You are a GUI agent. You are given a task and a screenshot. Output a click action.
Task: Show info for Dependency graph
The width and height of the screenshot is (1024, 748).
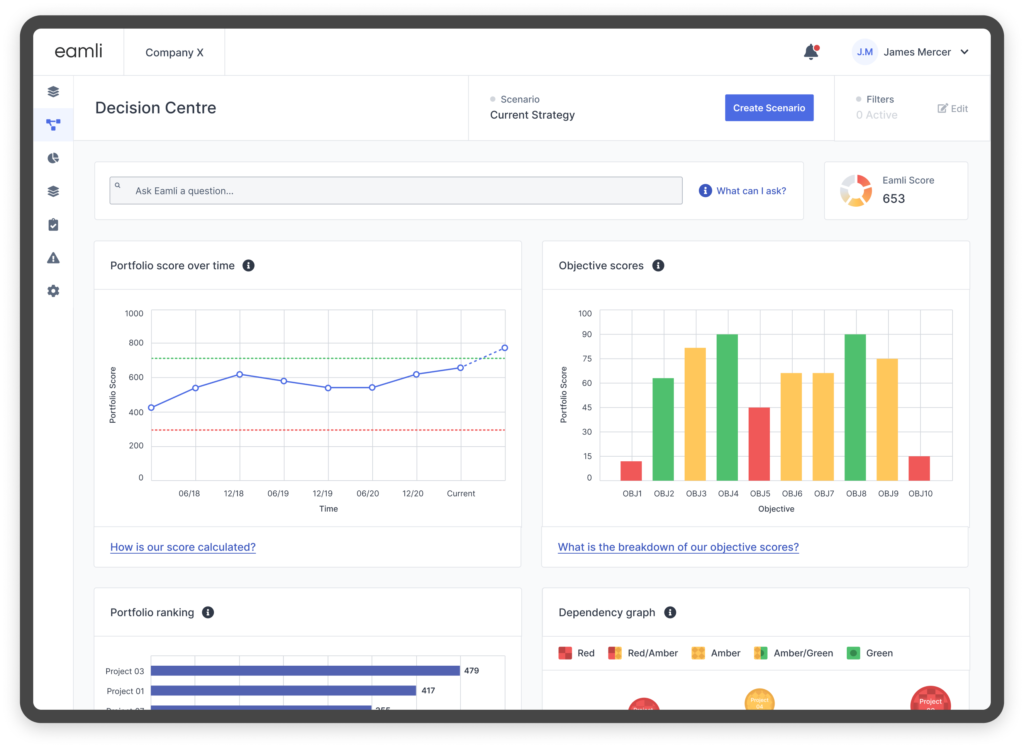[670, 612]
